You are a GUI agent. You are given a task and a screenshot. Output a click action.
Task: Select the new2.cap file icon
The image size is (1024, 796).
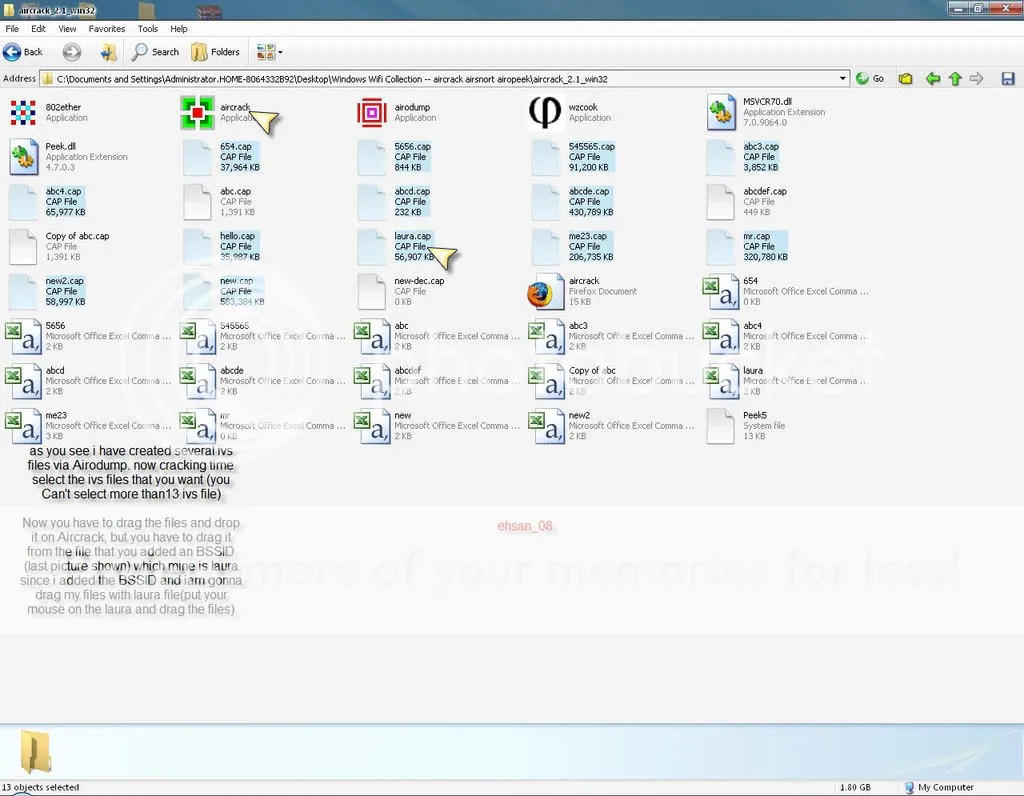coord(23,291)
